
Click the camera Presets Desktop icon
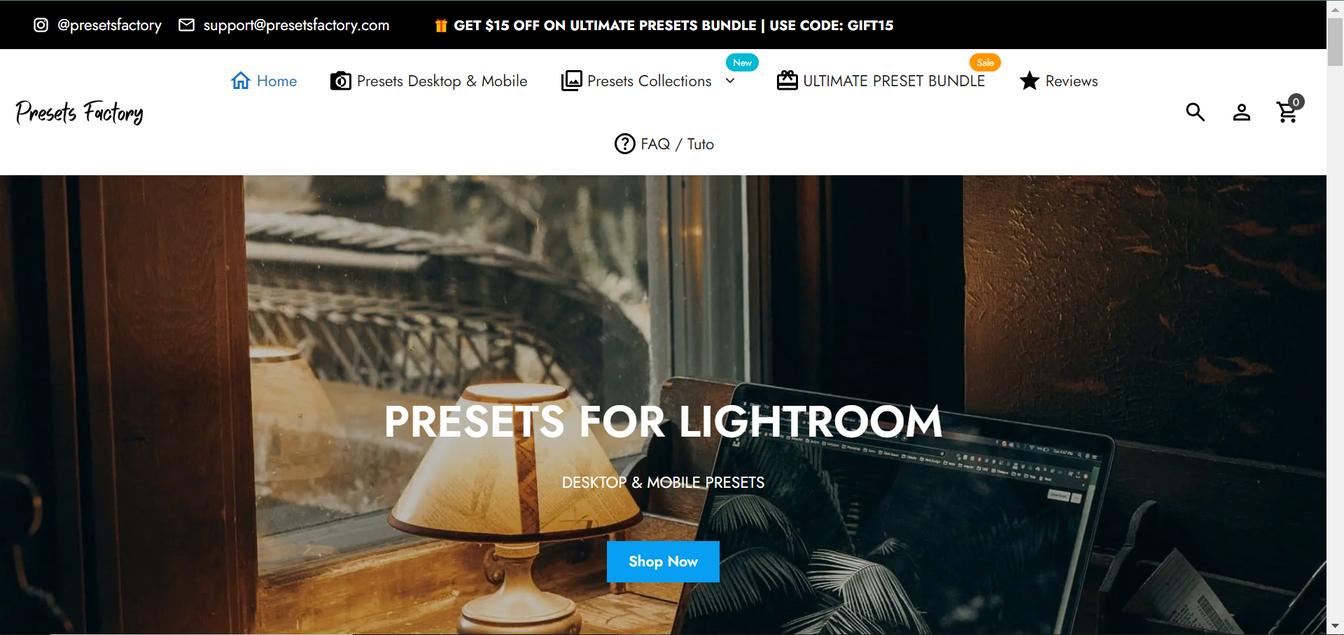click(x=341, y=81)
